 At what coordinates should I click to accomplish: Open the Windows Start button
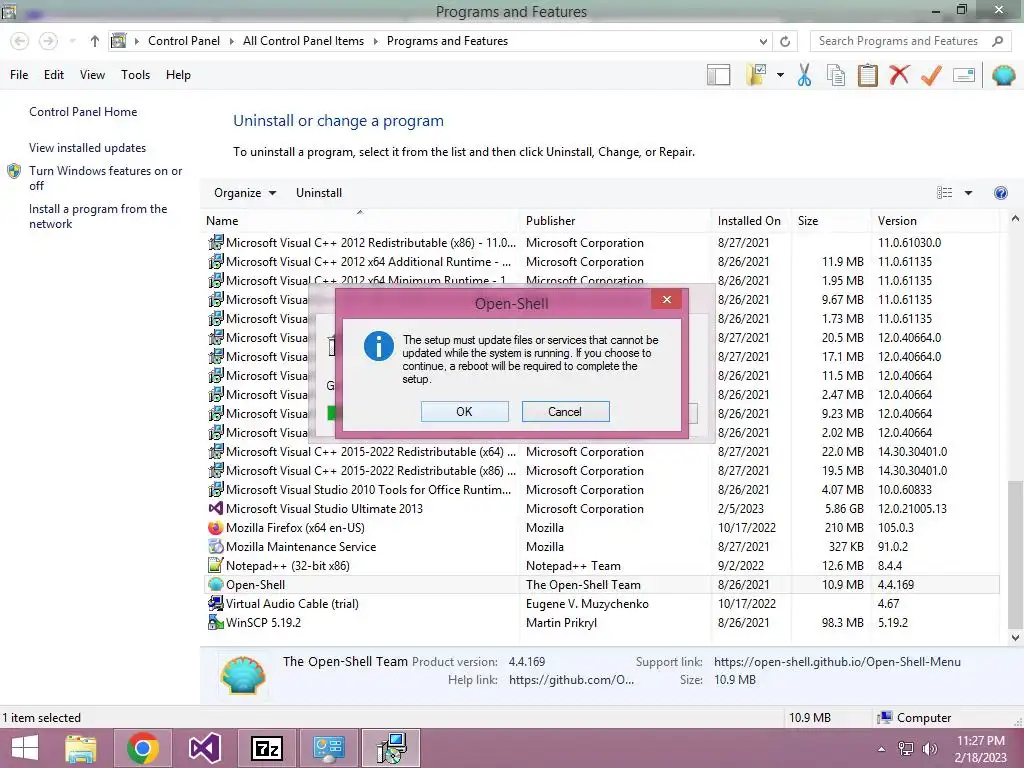coord(25,748)
